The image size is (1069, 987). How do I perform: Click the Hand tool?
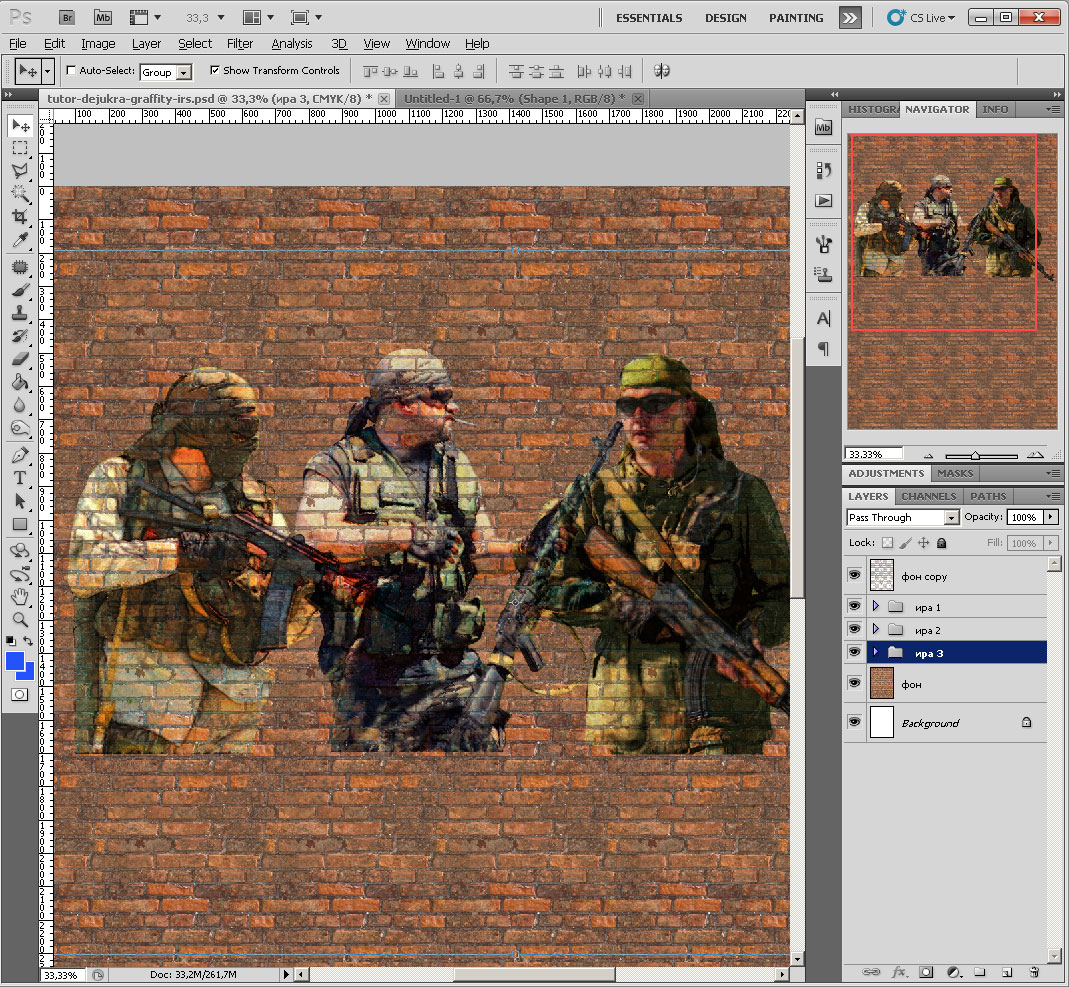[20, 597]
